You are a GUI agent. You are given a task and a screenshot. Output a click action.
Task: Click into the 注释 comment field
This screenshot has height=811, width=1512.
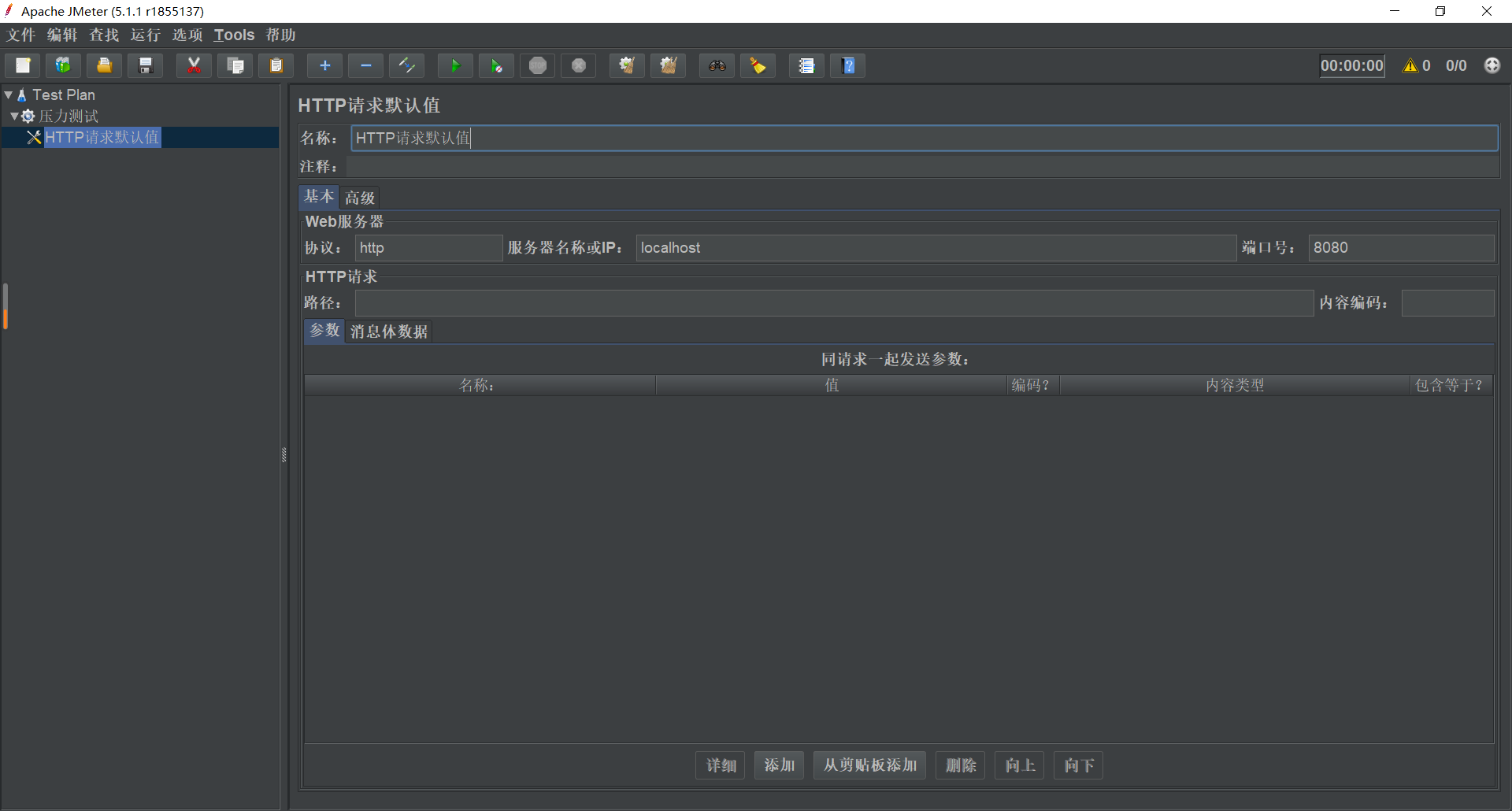[923, 166]
